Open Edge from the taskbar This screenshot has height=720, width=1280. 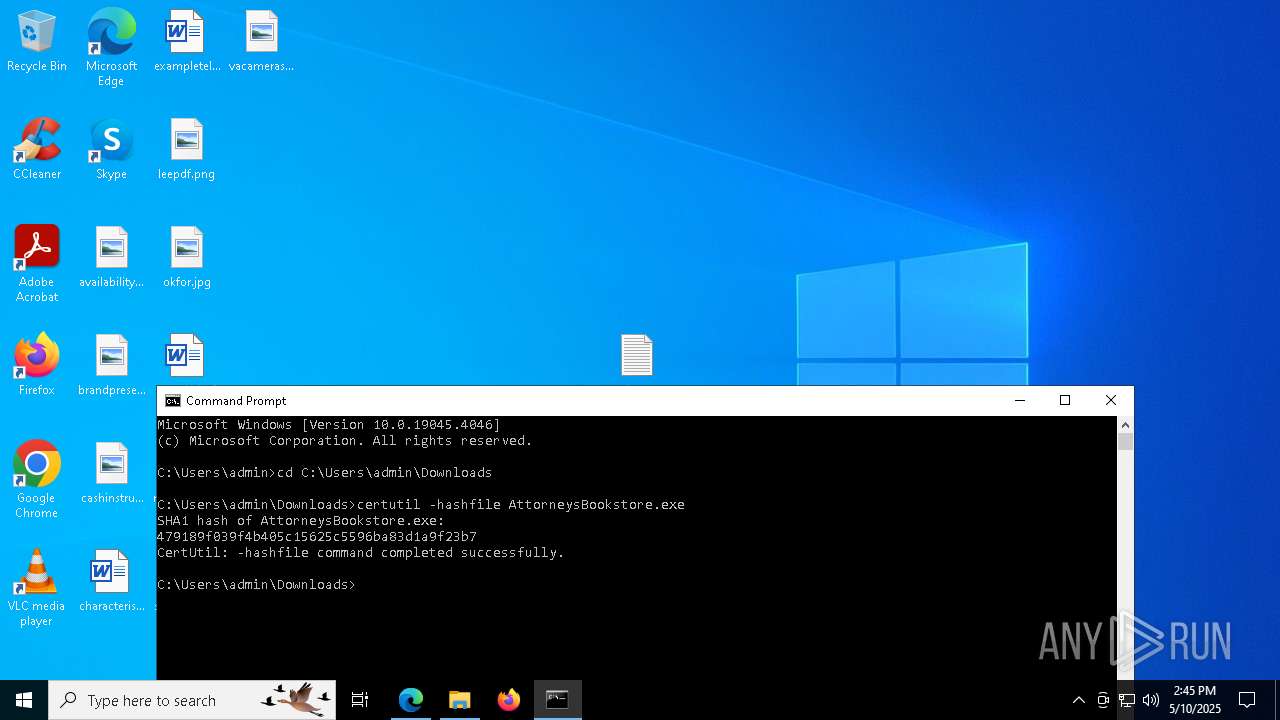[x=411, y=700]
